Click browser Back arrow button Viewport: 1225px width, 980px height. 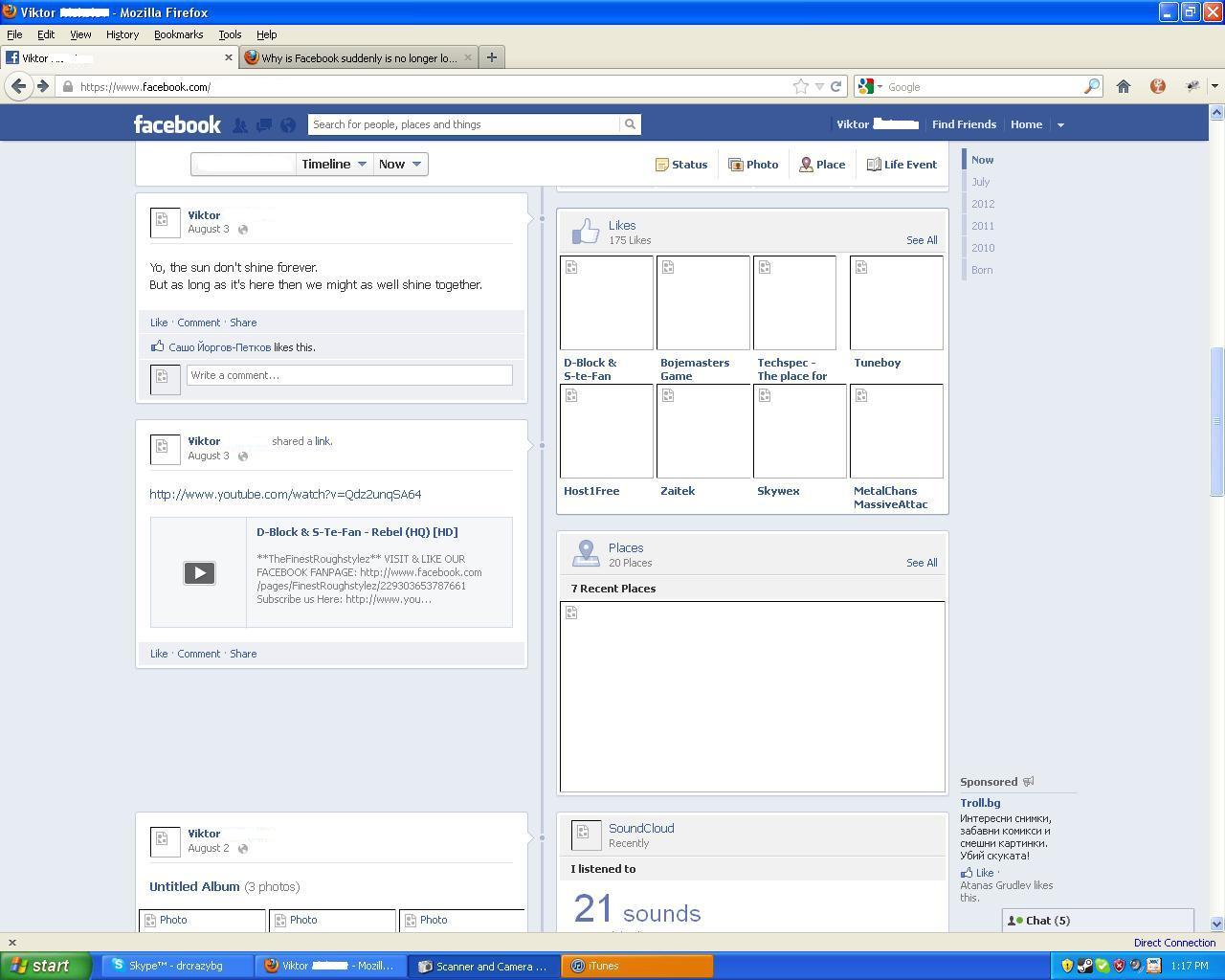click(18, 86)
